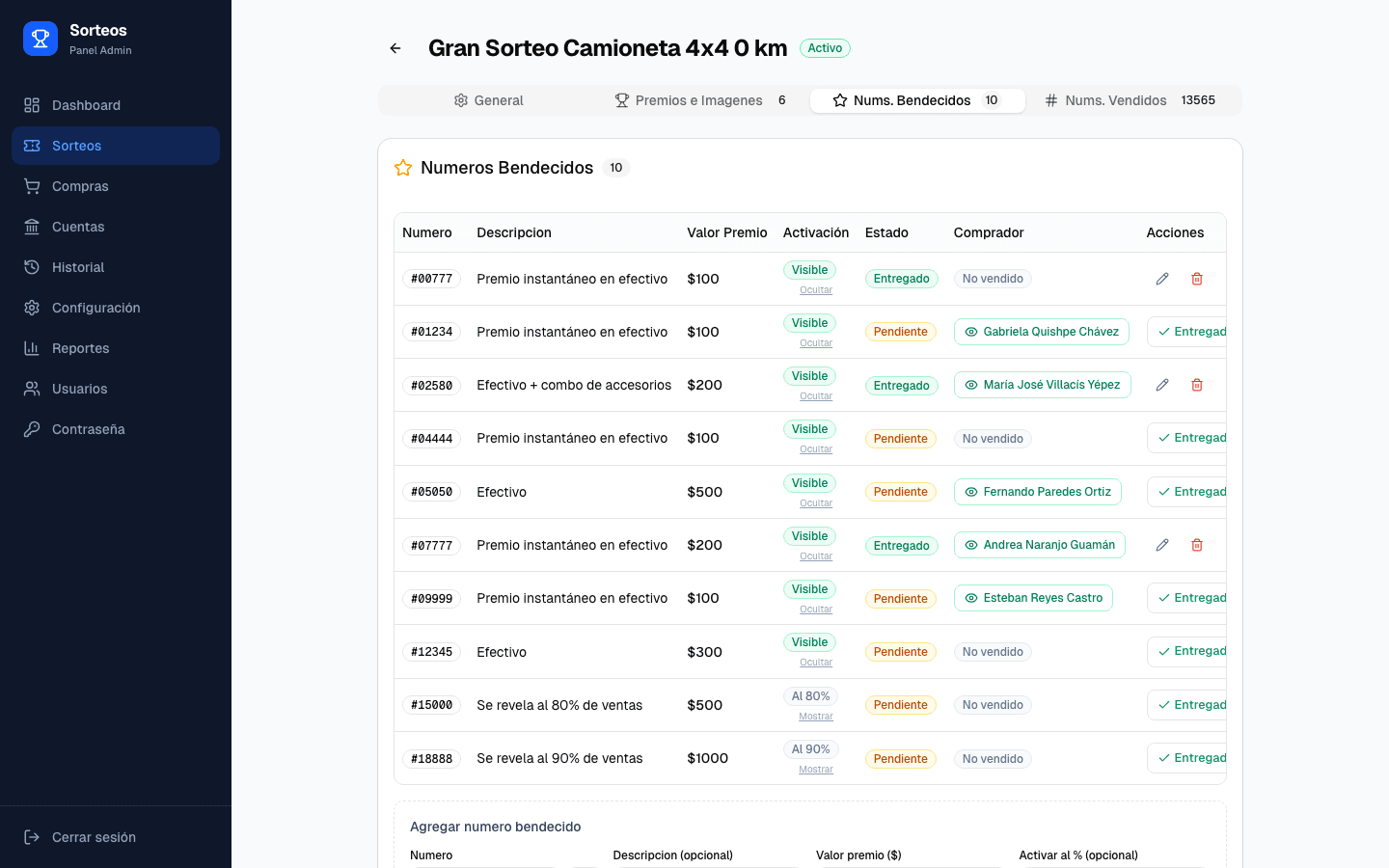The height and width of the screenshot is (868, 1389).
Task: View buyer María José Villacís Yépez
Action: [x=1043, y=385]
